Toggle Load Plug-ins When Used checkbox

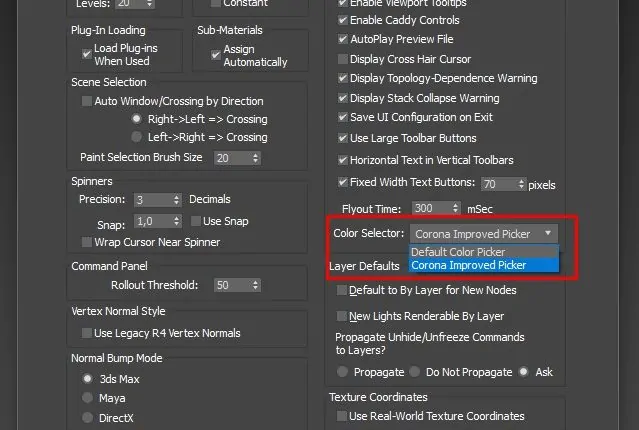point(86,49)
